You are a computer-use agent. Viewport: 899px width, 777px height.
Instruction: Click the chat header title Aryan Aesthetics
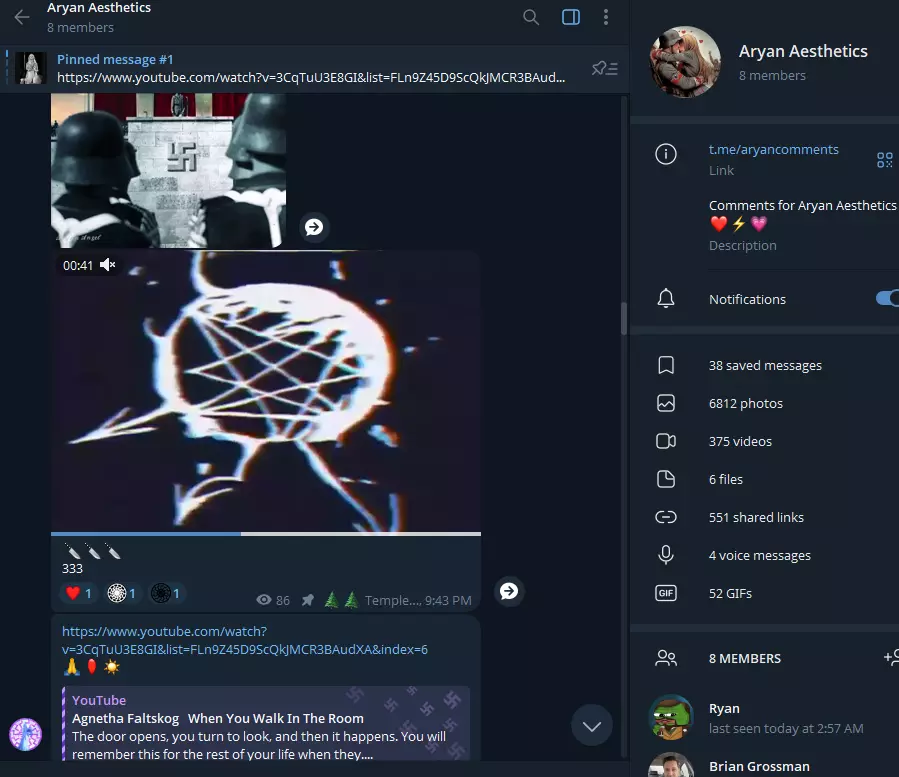coord(99,7)
